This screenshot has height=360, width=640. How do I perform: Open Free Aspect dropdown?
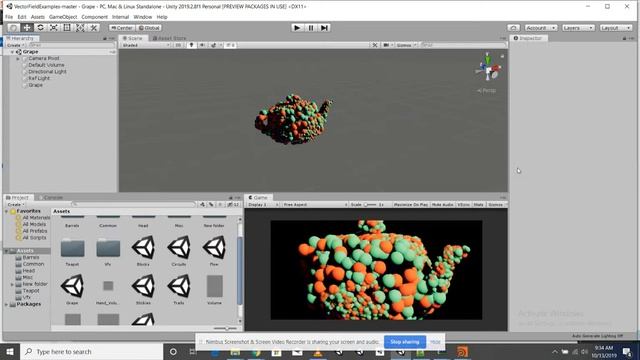coord(315,204)
